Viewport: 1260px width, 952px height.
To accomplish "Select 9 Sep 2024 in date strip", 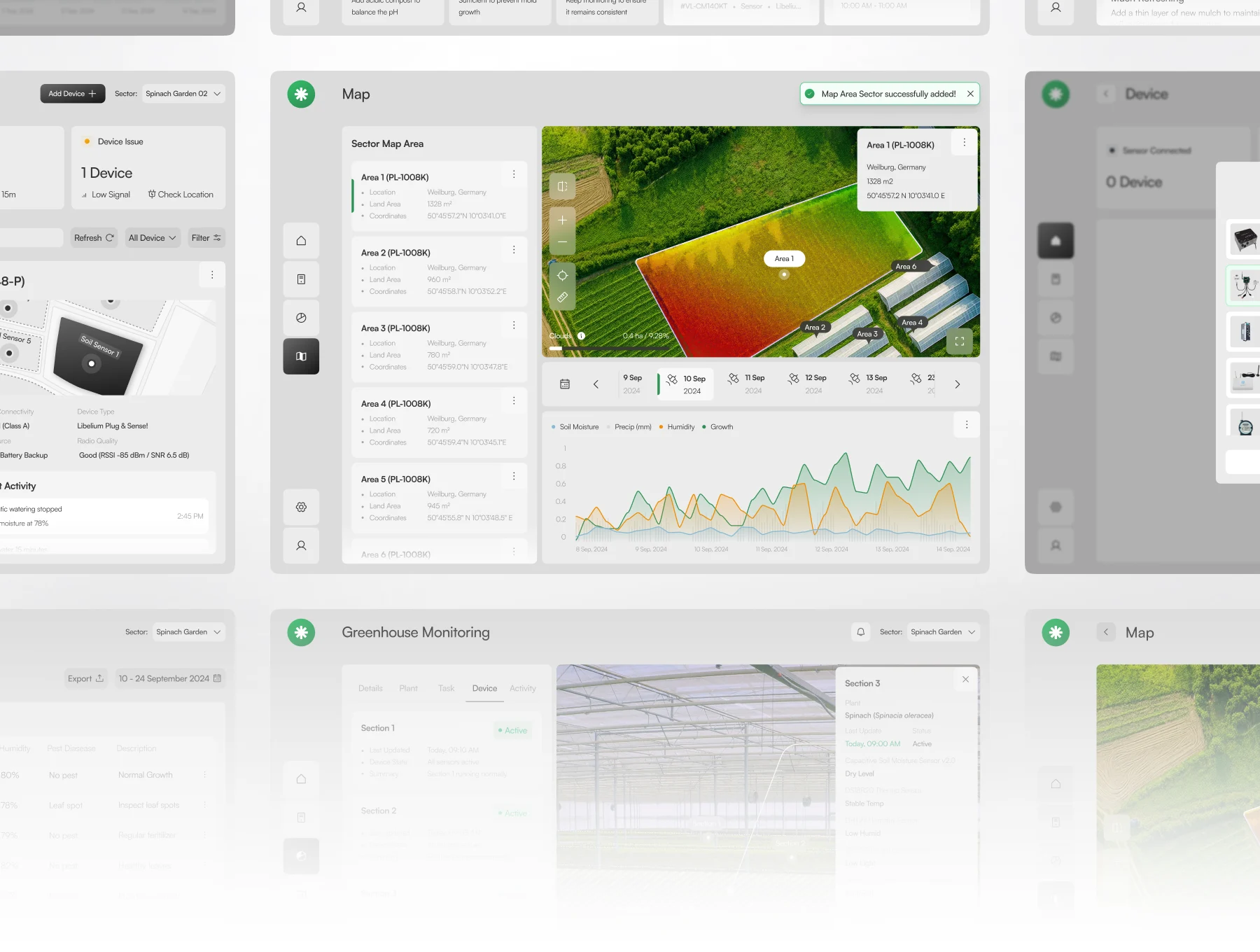I will coord(632,384).
